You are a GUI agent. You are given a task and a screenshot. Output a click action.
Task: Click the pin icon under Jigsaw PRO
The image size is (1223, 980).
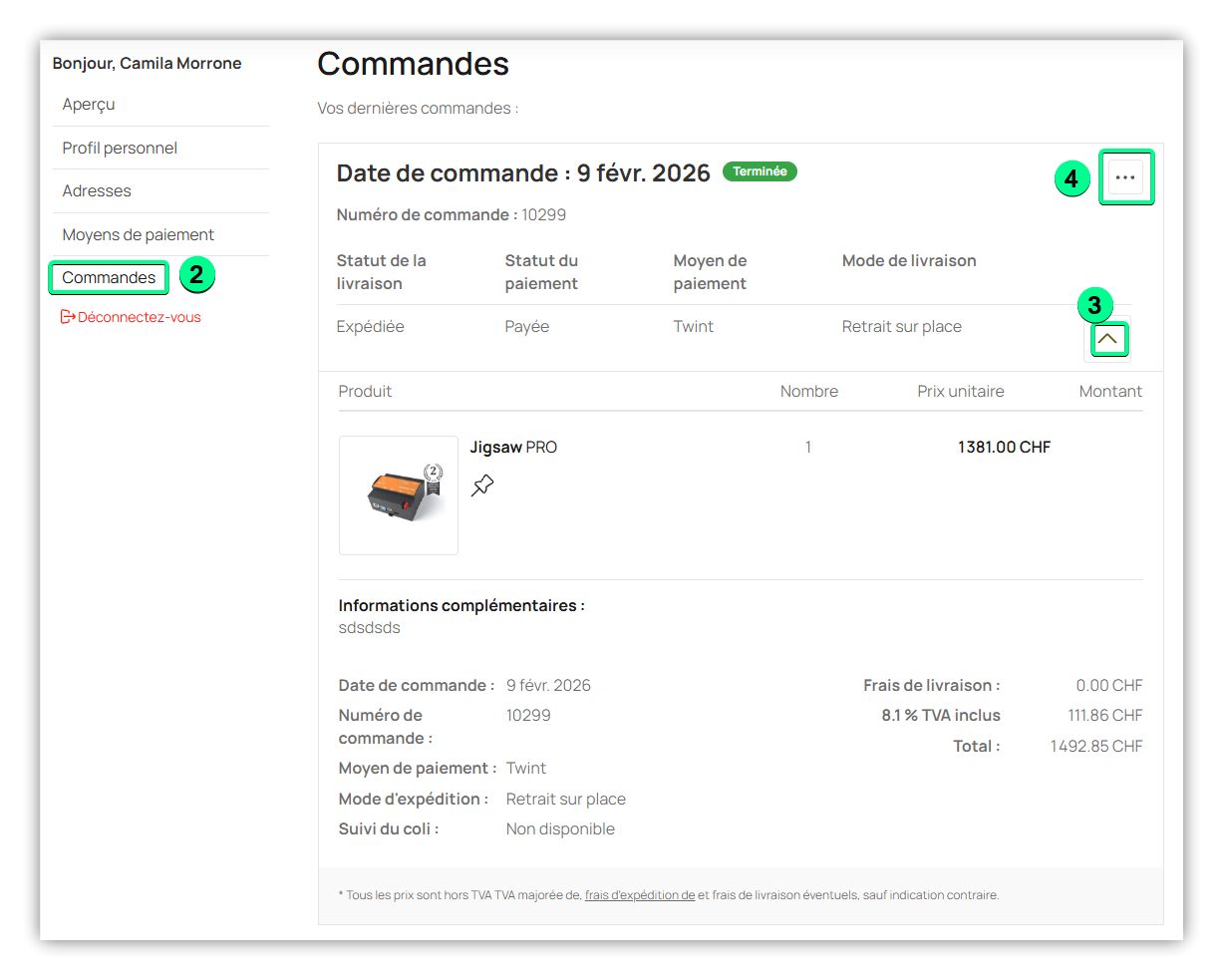[x=482, y=486]
